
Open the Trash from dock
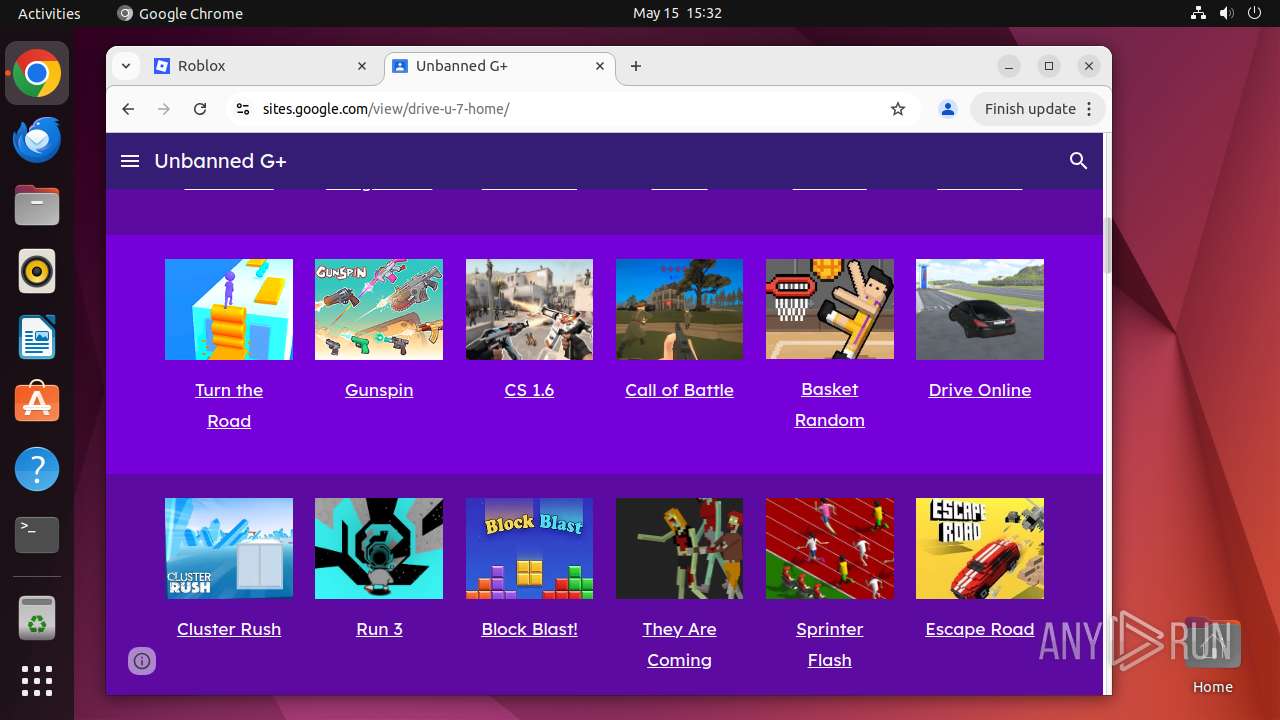[x=37, y=618]
